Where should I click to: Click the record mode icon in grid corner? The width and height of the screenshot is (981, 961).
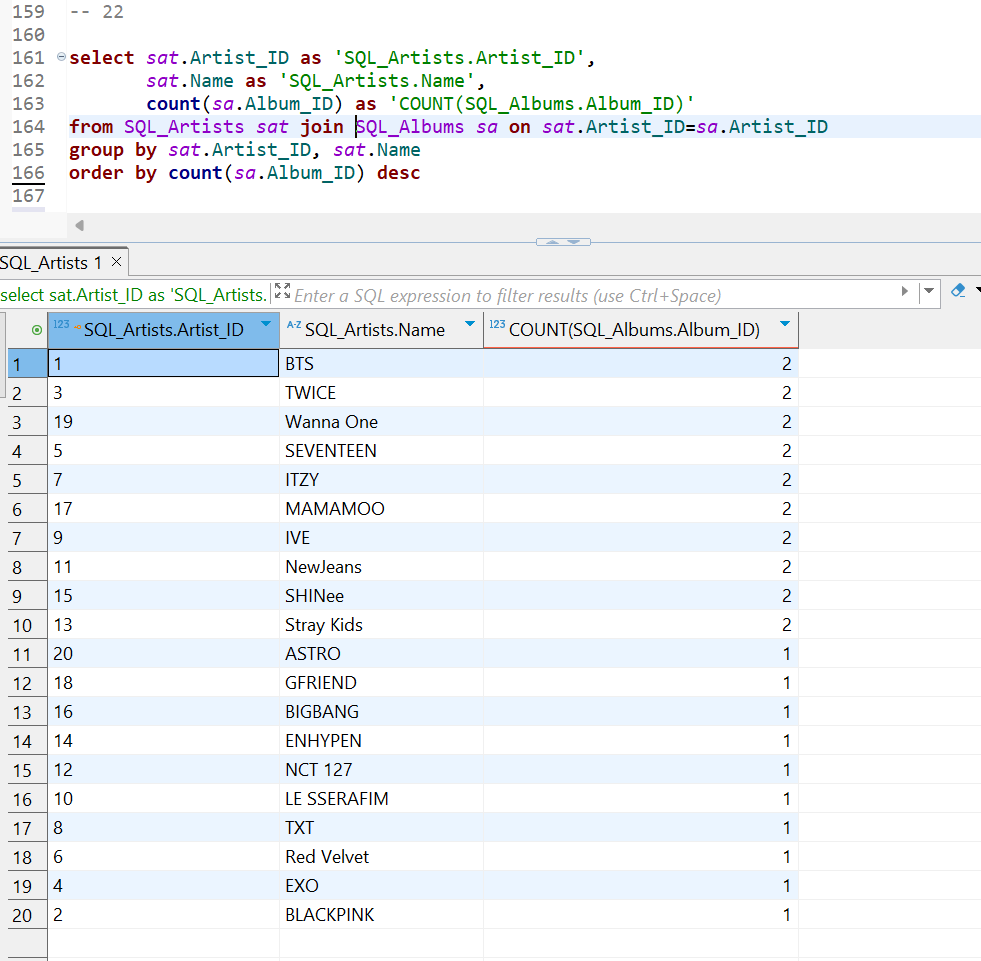[x=37, y=330]
